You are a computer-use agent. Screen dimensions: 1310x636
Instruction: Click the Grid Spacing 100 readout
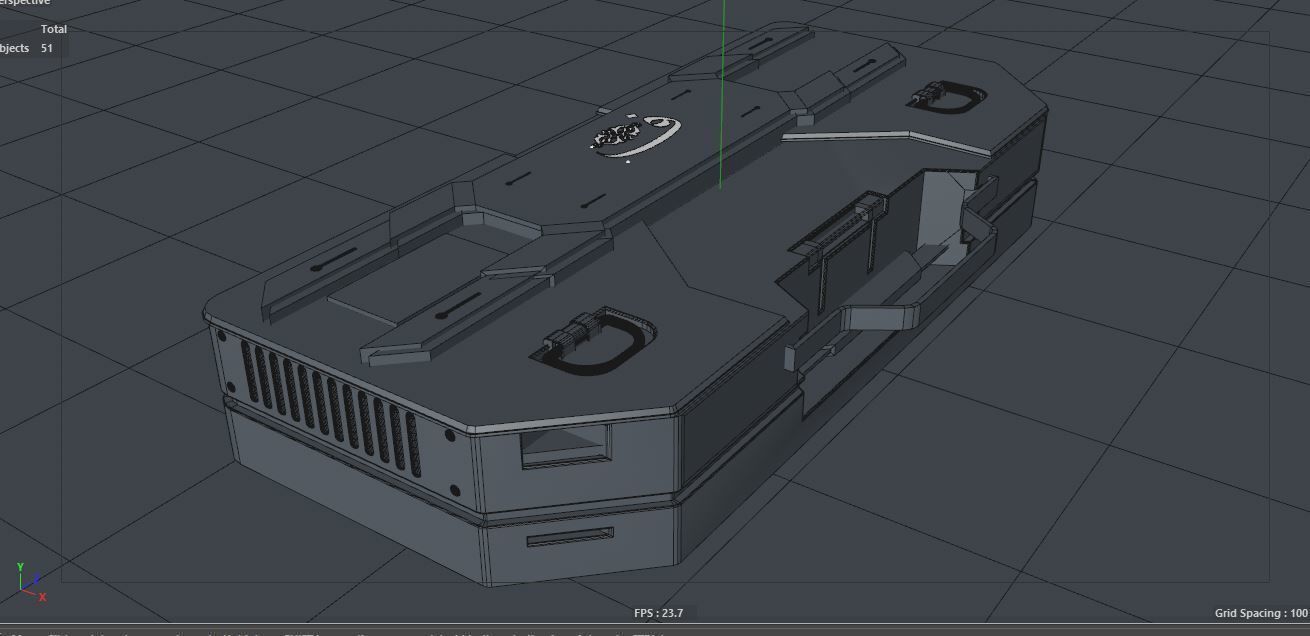coord(1261,613)
